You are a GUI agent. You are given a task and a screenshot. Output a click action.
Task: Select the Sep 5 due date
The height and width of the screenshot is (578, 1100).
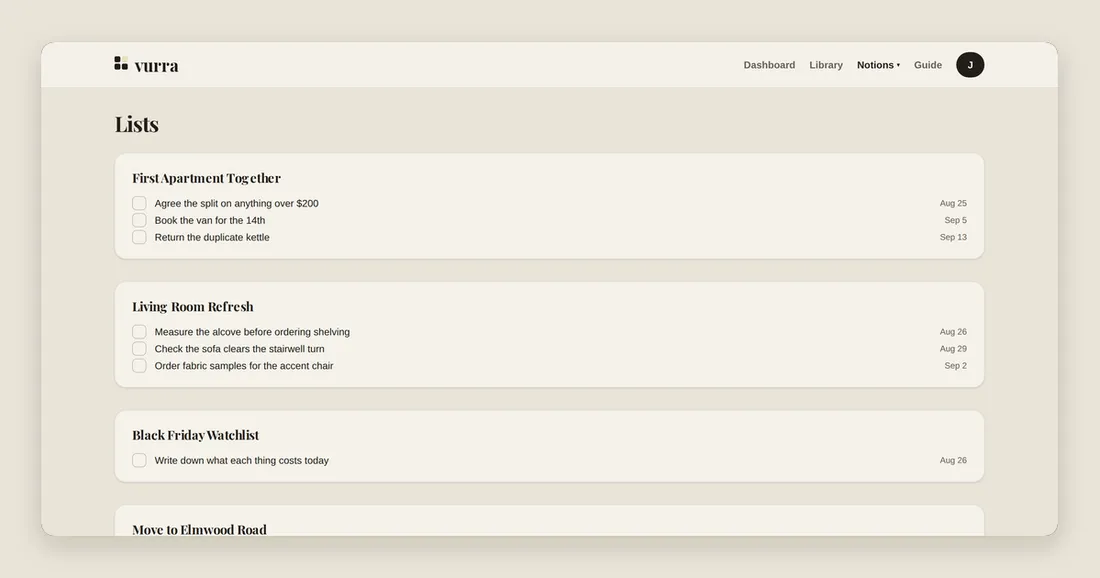(955, 220)
